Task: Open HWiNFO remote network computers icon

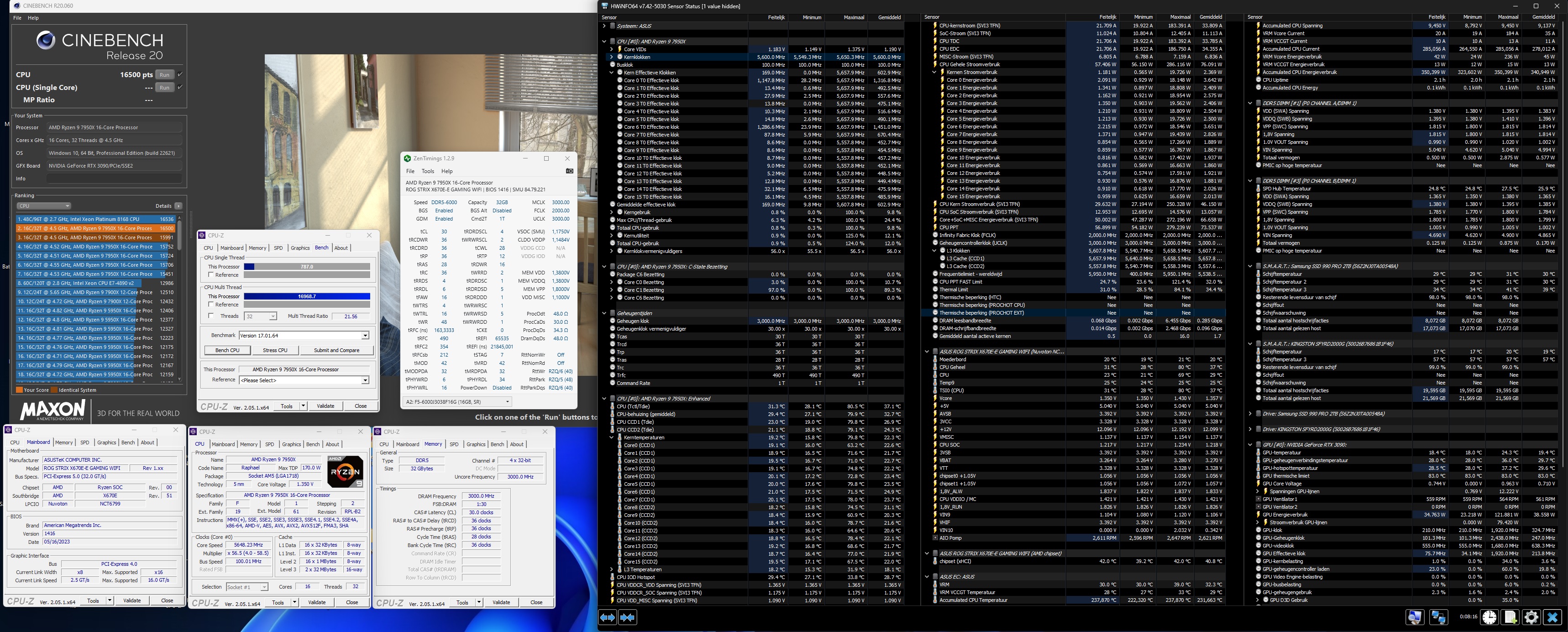Action: [1438, 617]
